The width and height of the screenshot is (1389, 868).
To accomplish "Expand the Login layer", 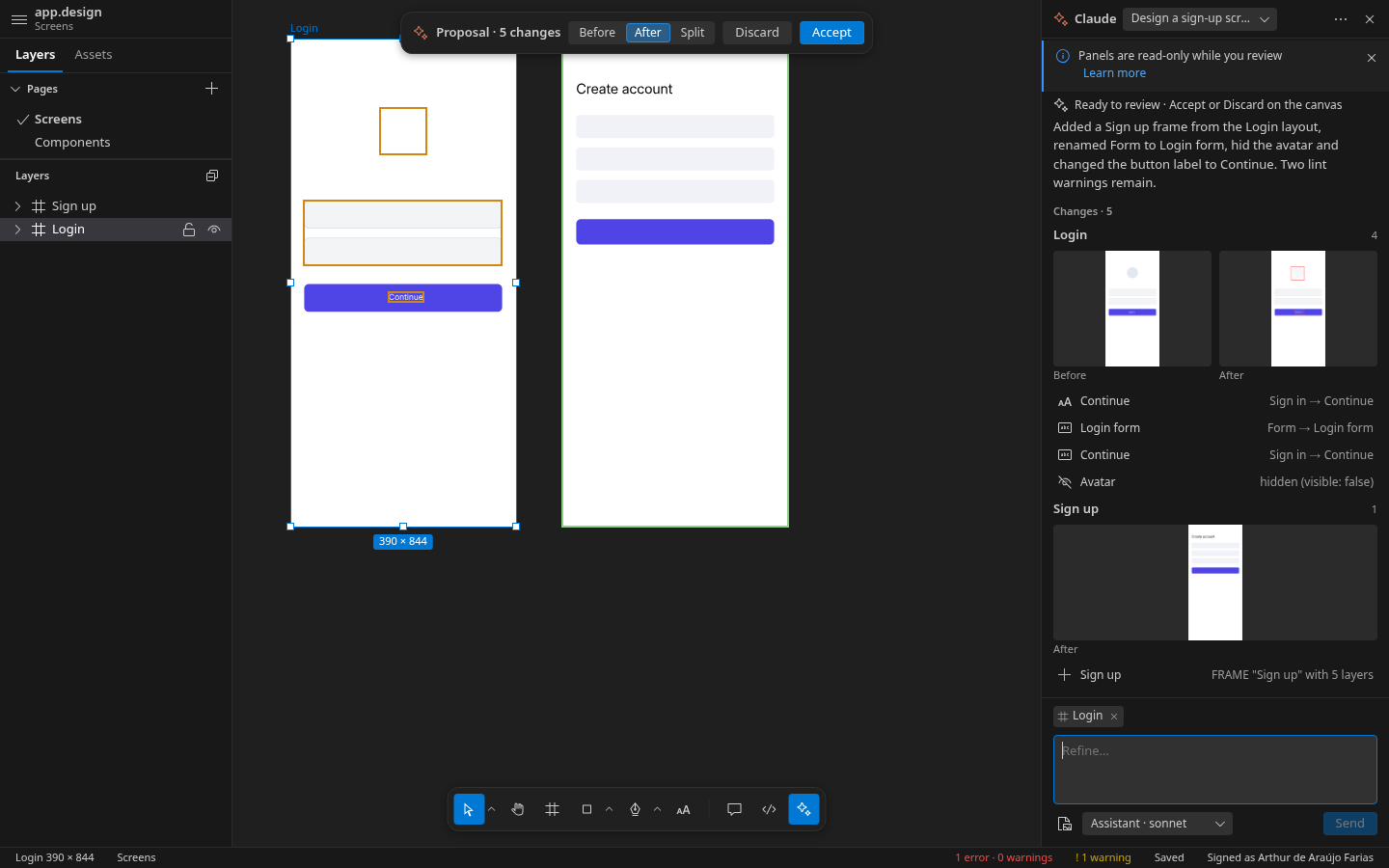I will point(17,230).
